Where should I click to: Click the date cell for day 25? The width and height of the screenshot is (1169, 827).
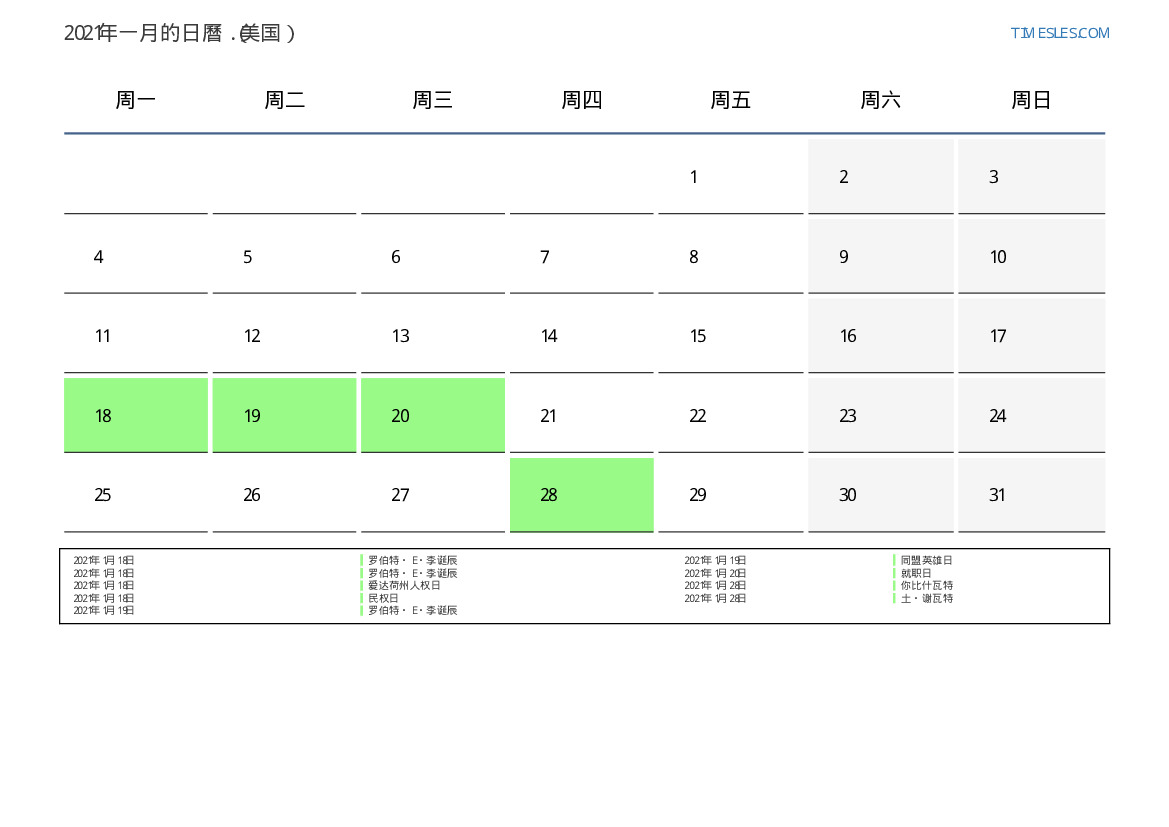(x=136, y=495)
